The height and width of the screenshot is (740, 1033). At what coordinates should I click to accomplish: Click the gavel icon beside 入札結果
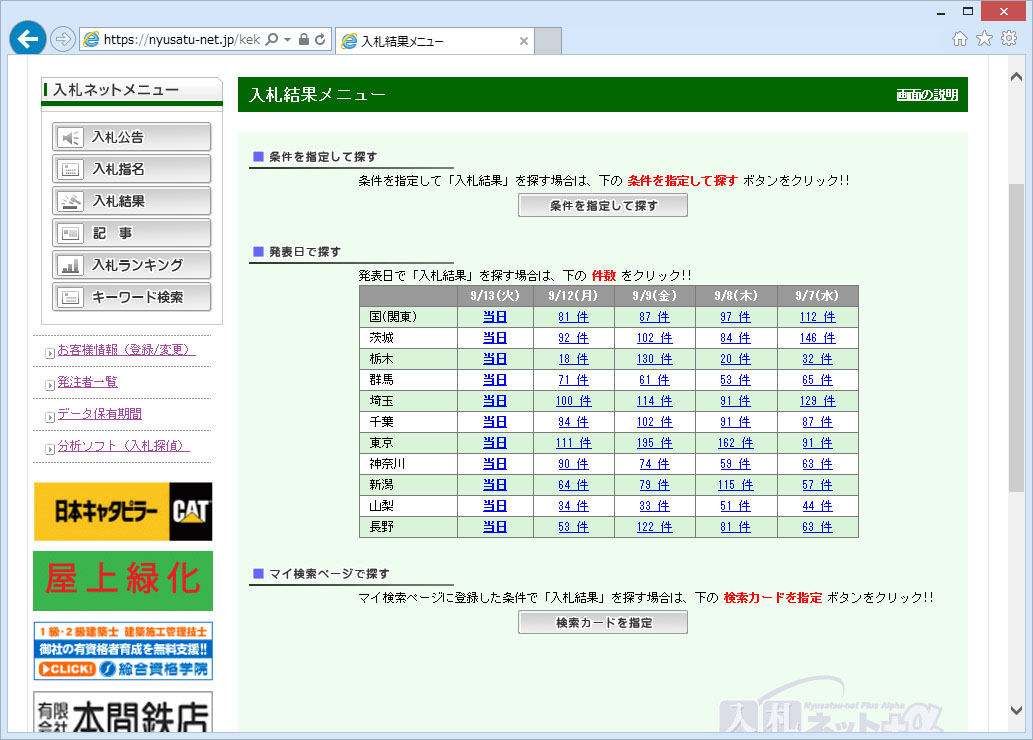coord(70,202)
